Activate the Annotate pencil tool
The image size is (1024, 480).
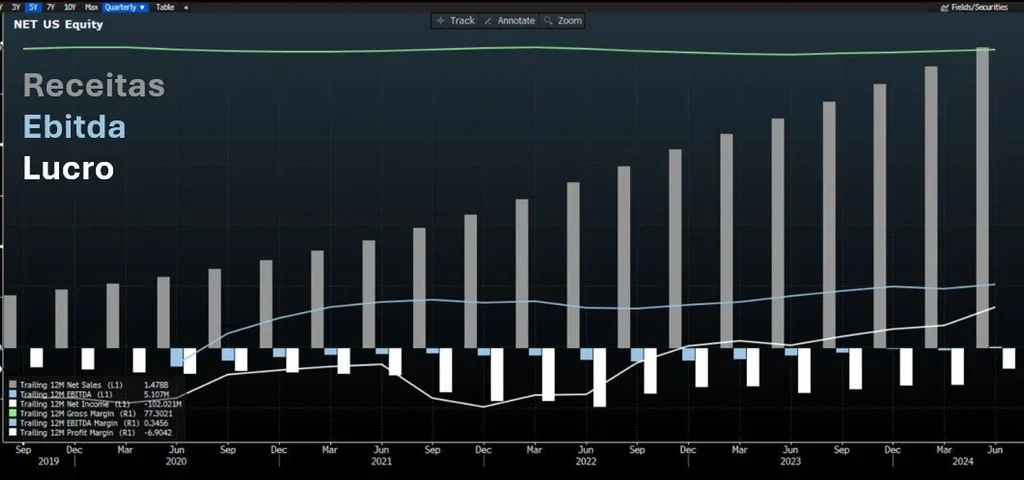(509, 21)
